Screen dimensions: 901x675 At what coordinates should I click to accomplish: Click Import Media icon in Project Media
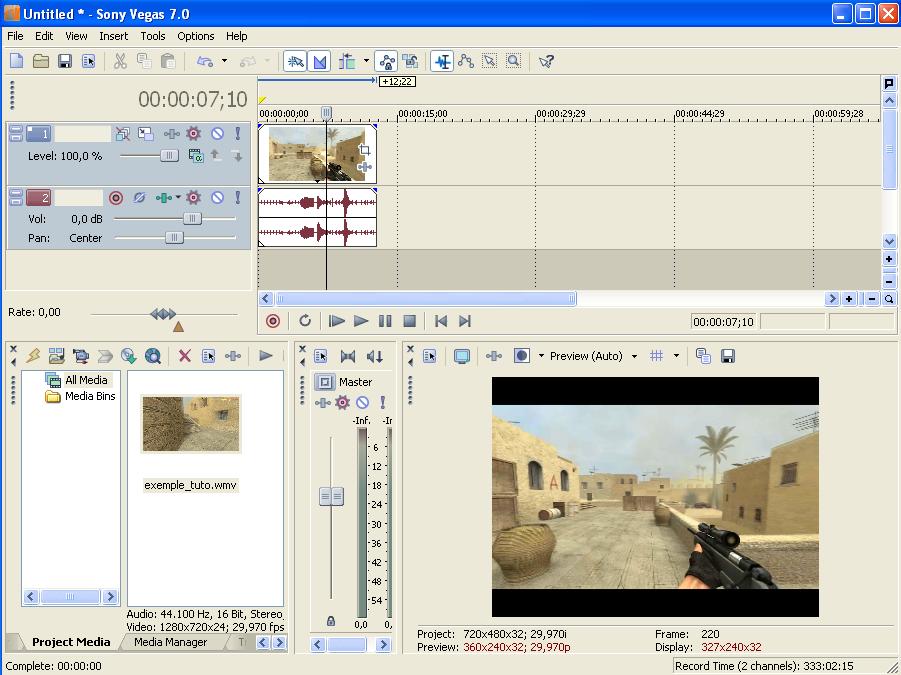[56, 356]
